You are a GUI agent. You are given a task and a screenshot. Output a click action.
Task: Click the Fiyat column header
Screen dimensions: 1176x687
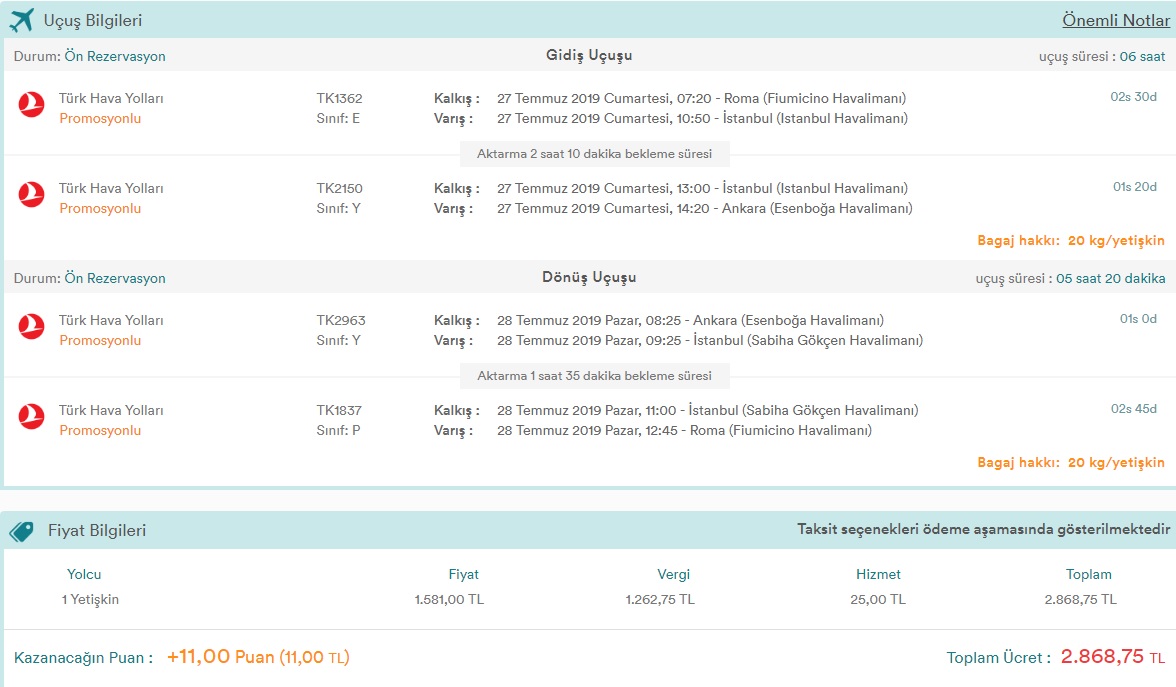[464, 574]
